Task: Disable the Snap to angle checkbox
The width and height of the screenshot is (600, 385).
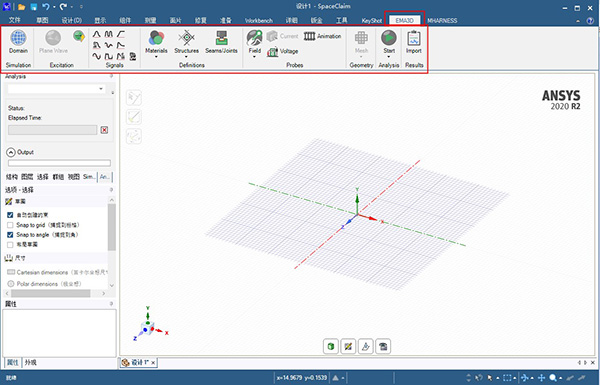Action: pos(10,235)
